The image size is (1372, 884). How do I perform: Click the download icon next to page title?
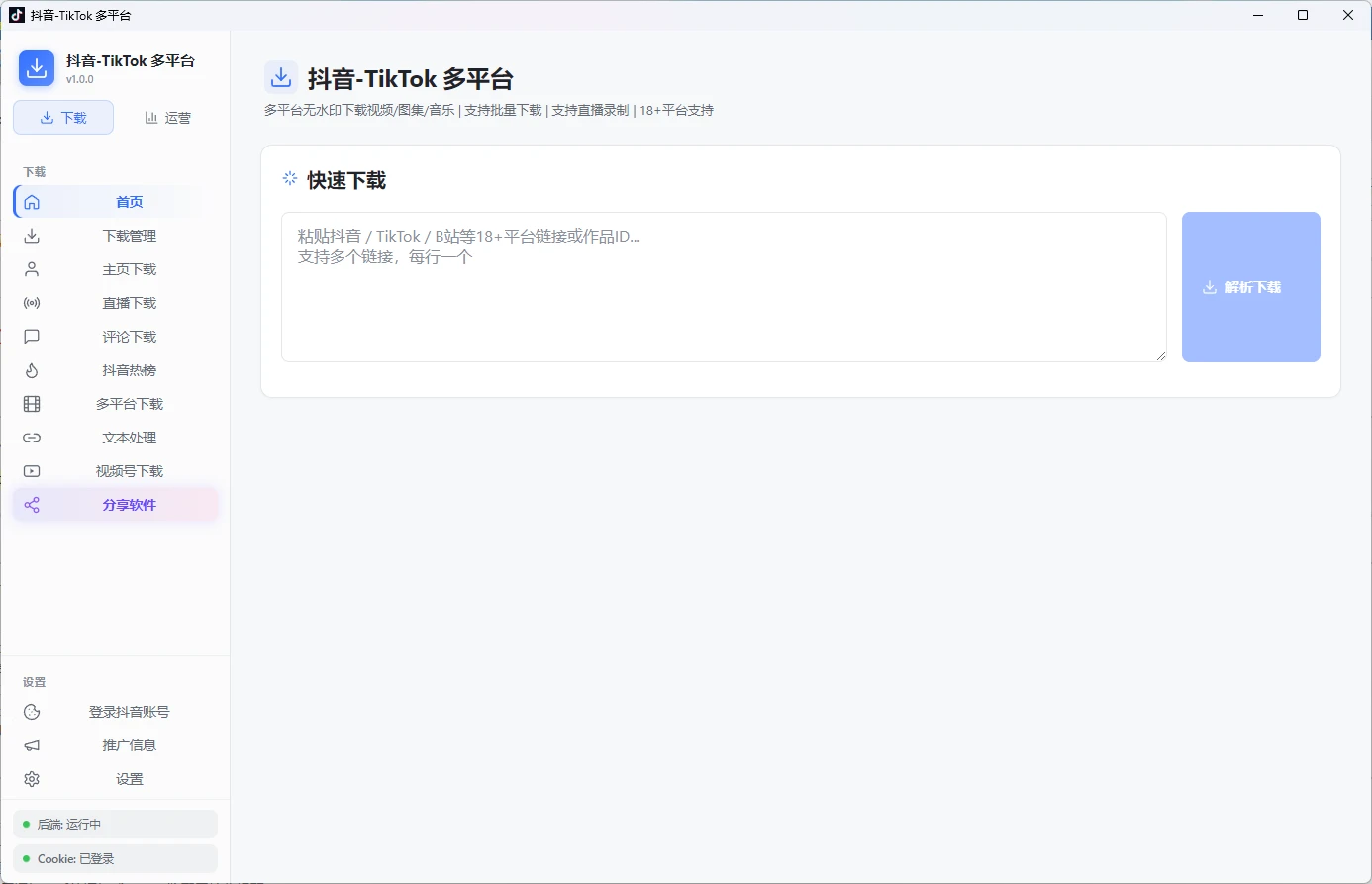281,77
